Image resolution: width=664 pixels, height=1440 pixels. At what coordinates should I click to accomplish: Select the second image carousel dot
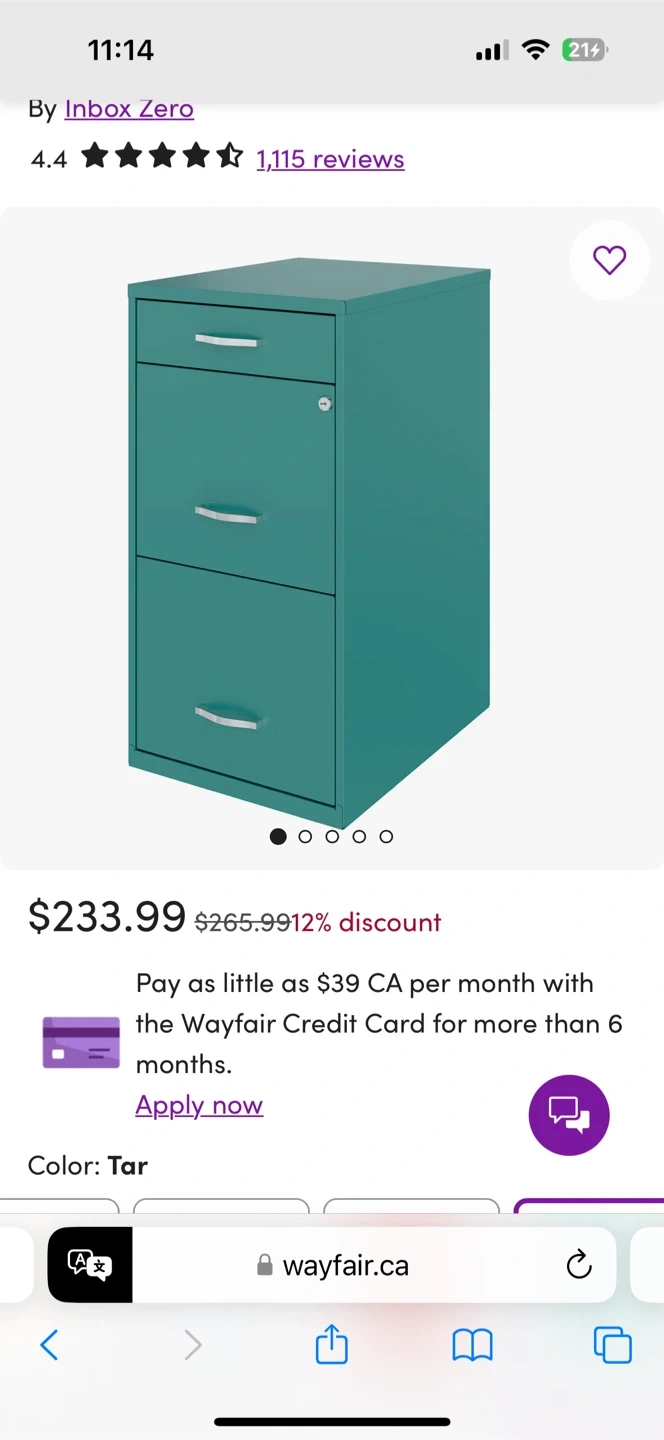(x=305, y=836)
